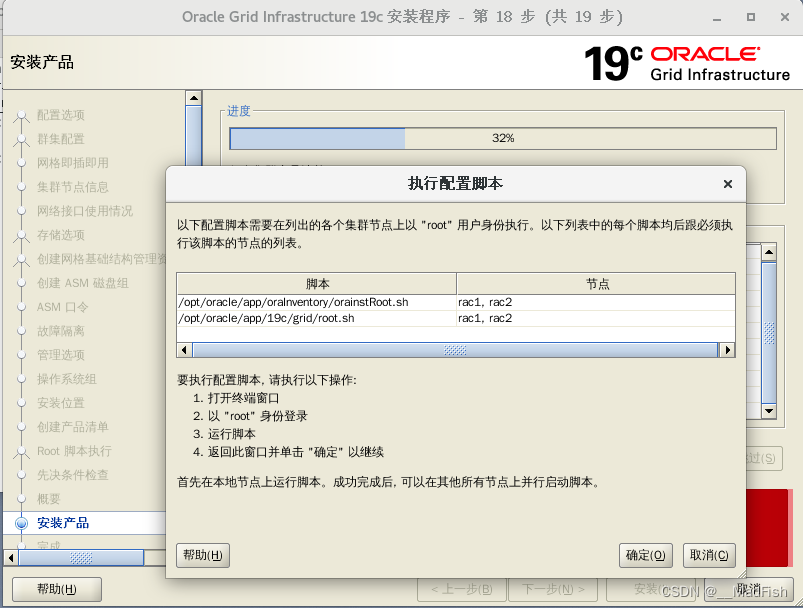Select 管理选项 step in sidebar
This screenshot has width=803, height=608.
tap(60, 355)
